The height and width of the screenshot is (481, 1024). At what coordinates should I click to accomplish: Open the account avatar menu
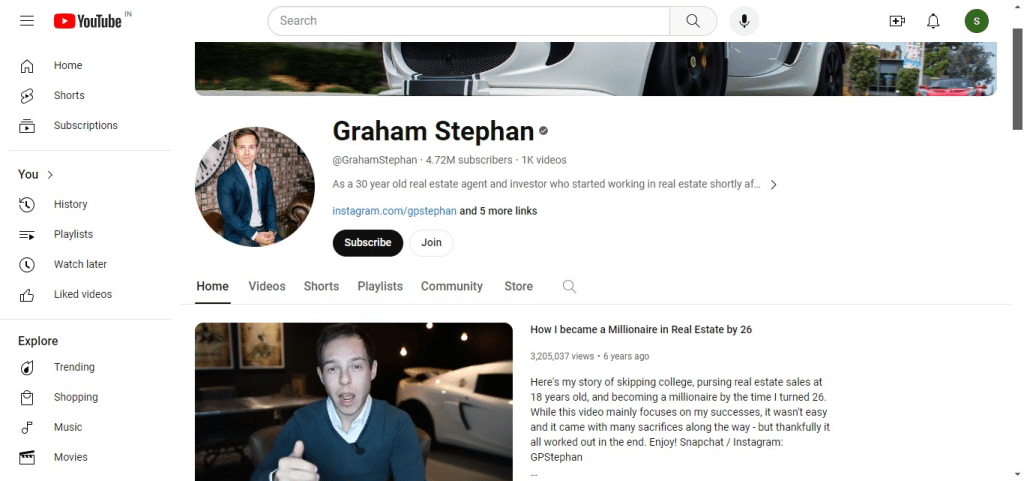click(976, 21)
